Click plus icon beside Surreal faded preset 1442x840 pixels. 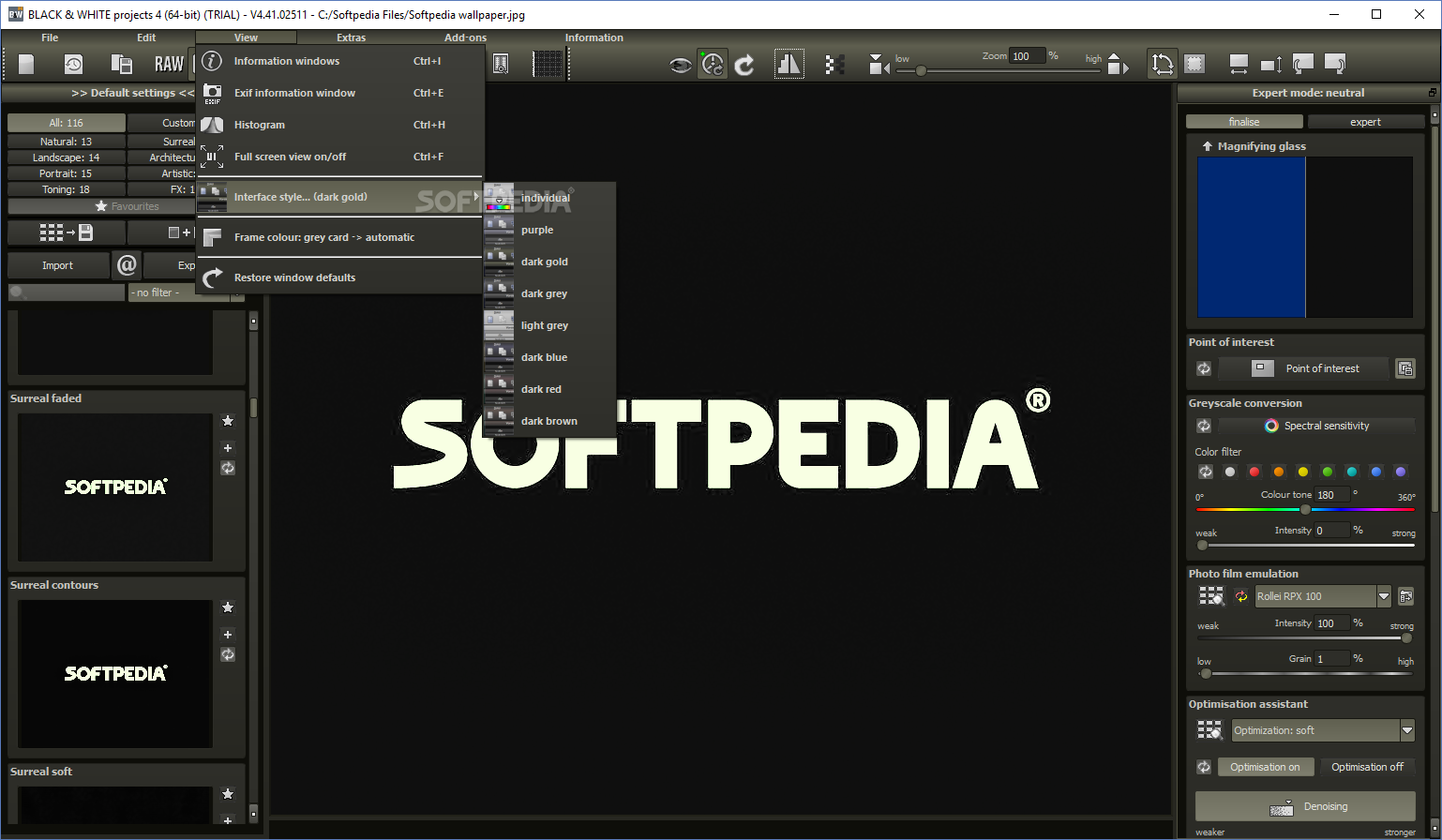click(228, 448)
